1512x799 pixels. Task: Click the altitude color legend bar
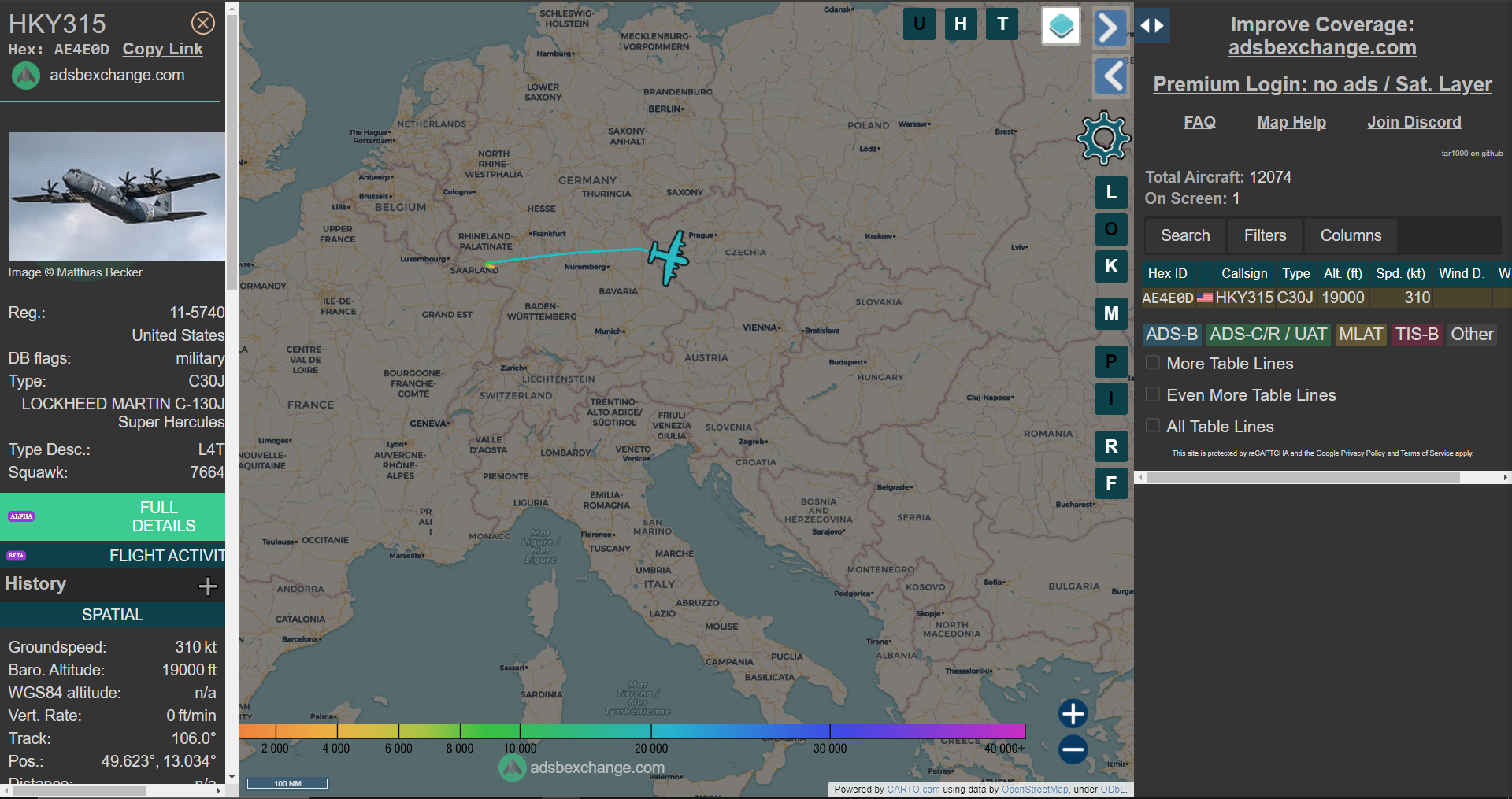632,731
